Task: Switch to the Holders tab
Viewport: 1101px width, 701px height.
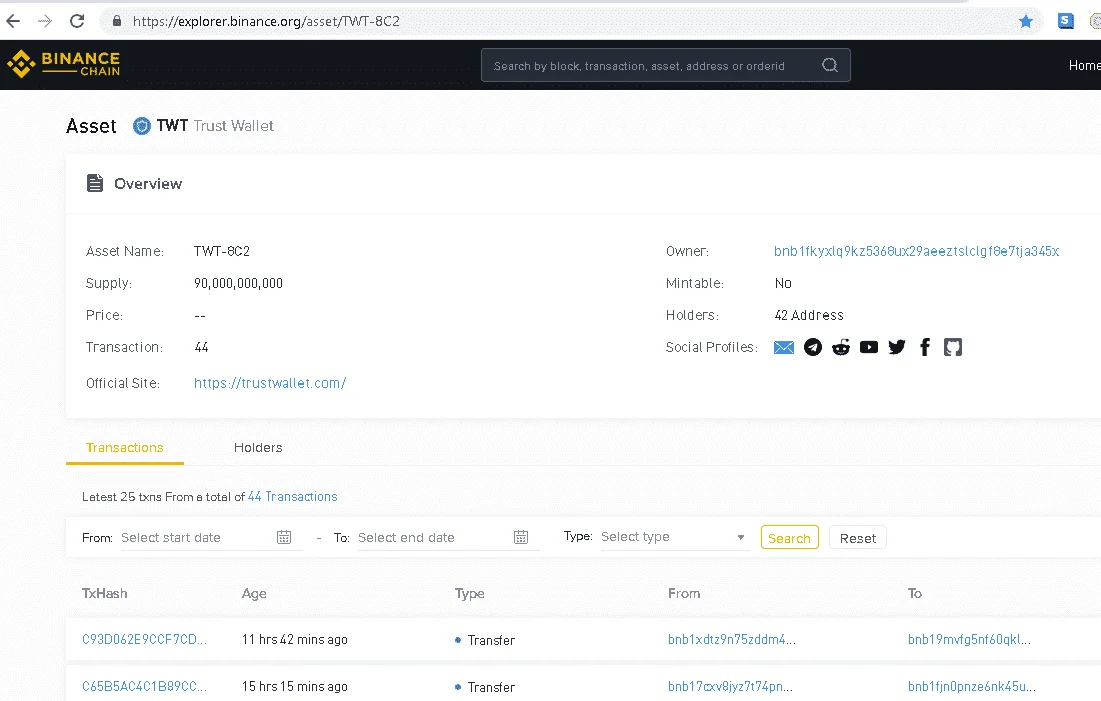Action: pyautogui.click(x=258, y=447)
